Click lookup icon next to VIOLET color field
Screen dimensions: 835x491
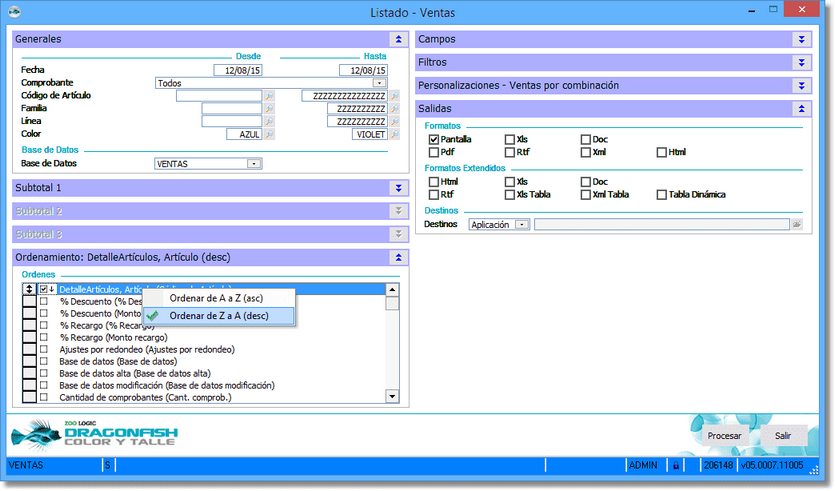click(x=393, y=134)
